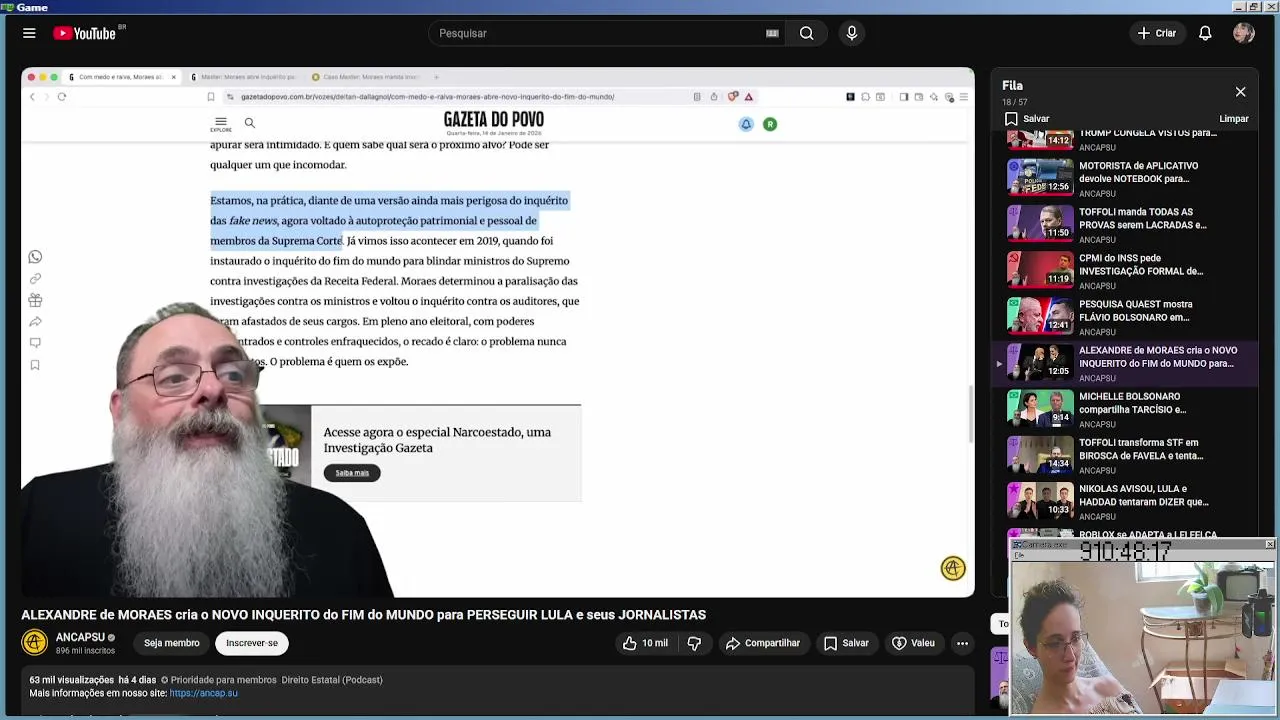Subscribe with the Inscrever-se button
Screen dimensions: 1280x720
click(252, 643)
